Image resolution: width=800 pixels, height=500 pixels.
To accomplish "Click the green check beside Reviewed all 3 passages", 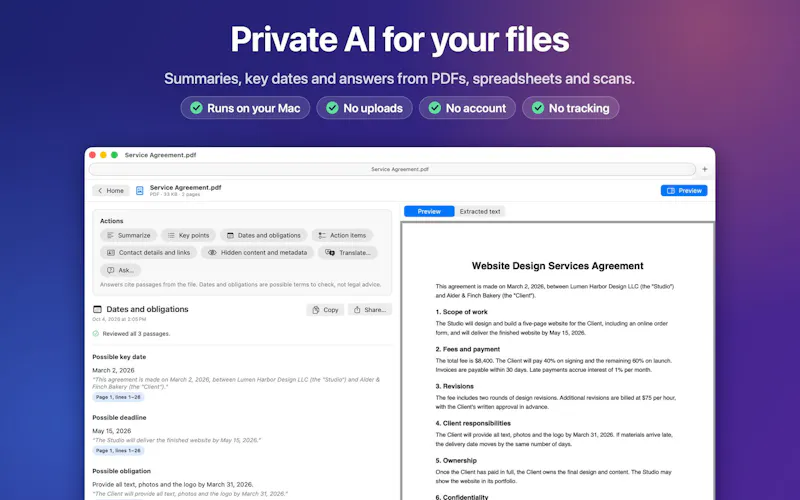I will pyautogui.click(x=95, y=334).
